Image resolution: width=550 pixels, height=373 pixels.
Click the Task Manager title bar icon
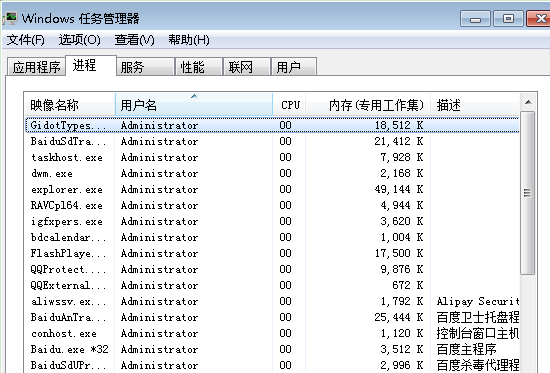click(10, 18)
